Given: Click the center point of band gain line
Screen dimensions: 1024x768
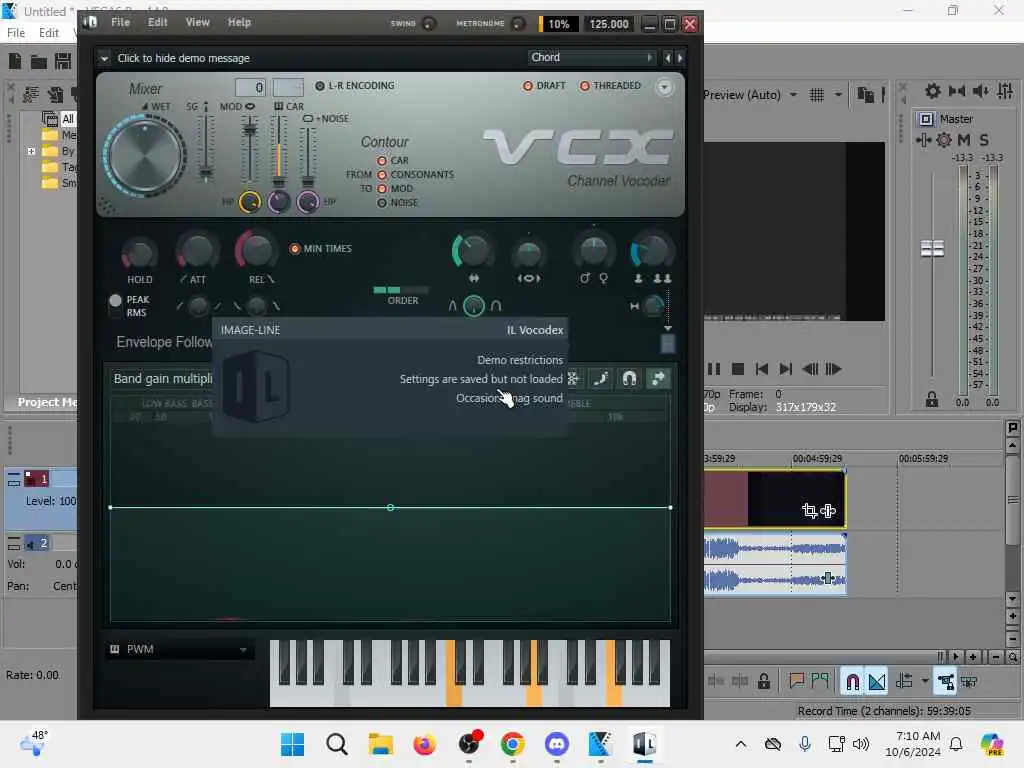Looking at the screenshot, I should point(391,507).
